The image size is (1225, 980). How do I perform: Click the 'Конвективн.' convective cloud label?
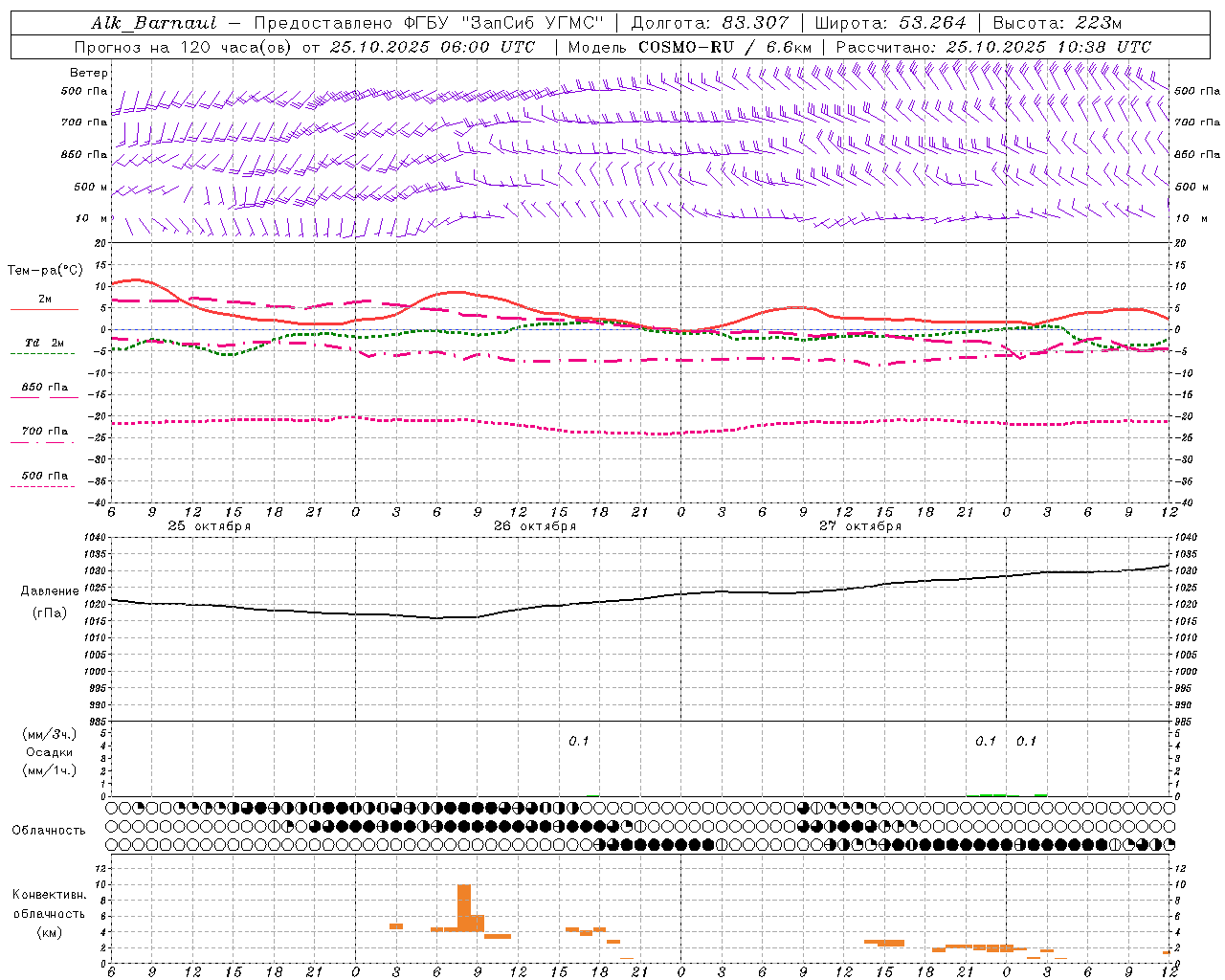pyautogui.click(x=50, y=895)
